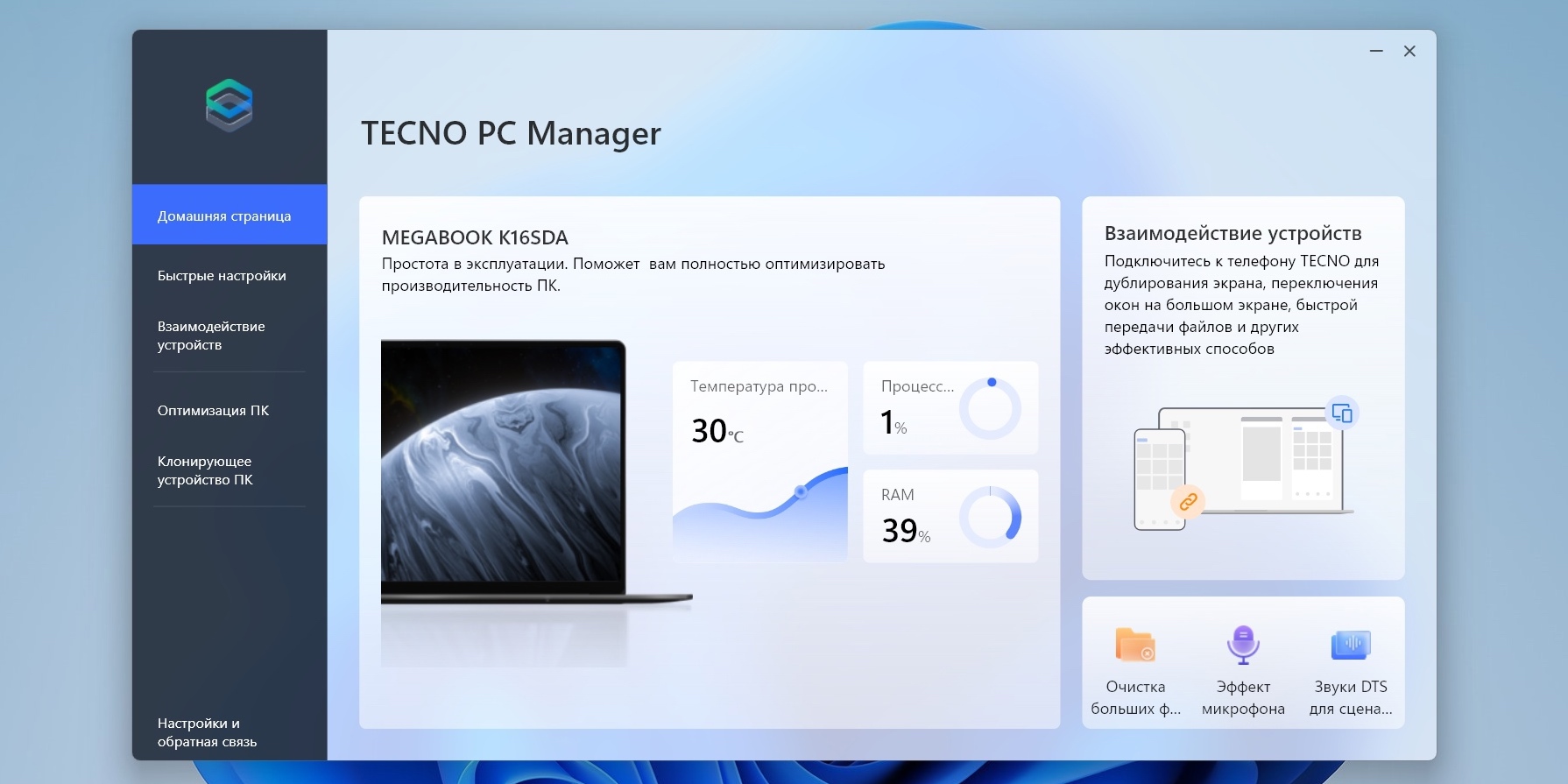
Task: Click the 1% processor value
Action: pos(893,423)
